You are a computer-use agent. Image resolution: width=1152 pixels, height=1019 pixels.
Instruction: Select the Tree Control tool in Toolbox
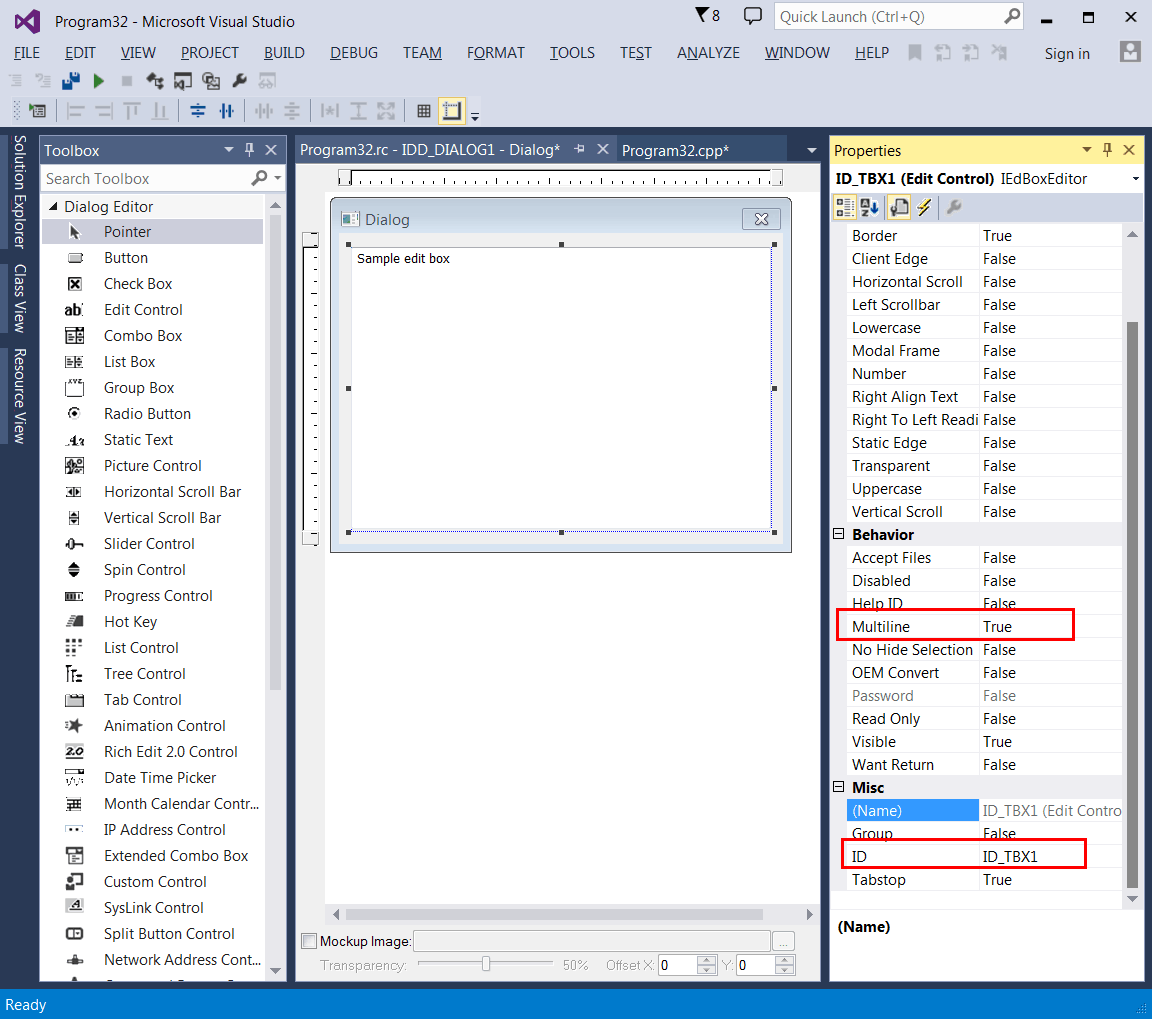[x=152, y=674]
